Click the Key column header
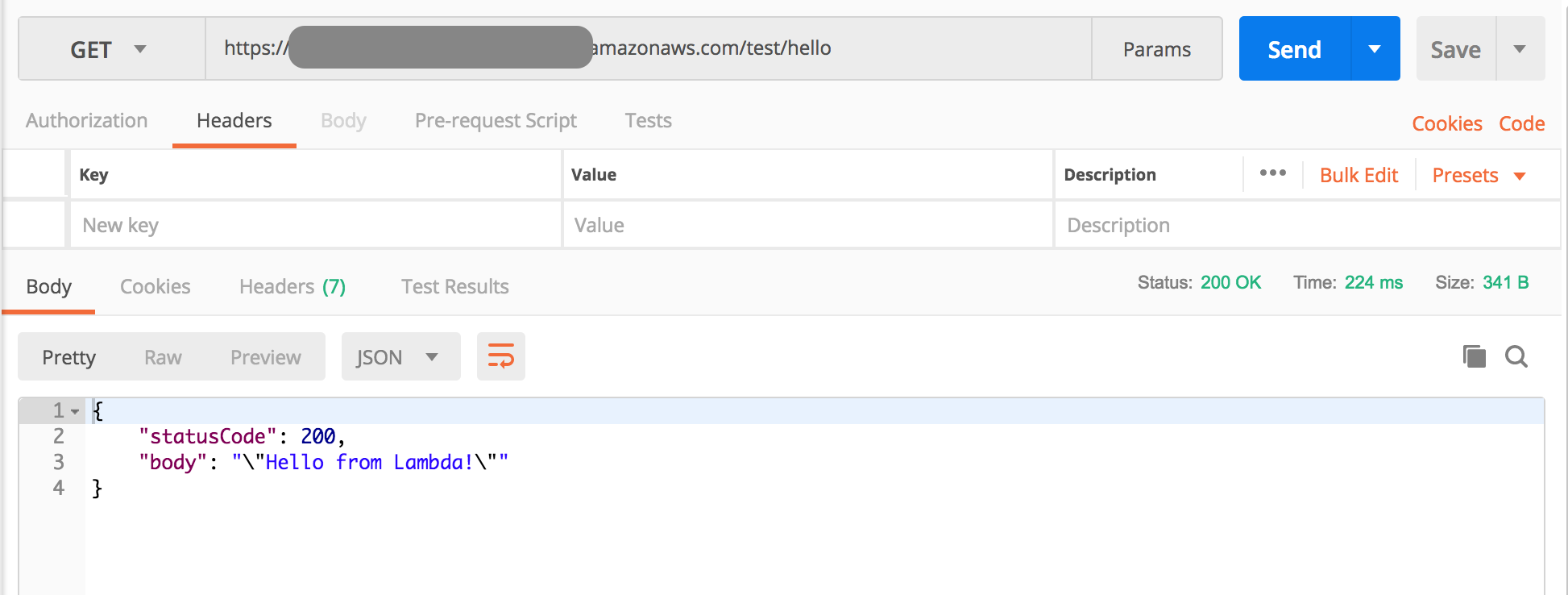 [93, 174]
